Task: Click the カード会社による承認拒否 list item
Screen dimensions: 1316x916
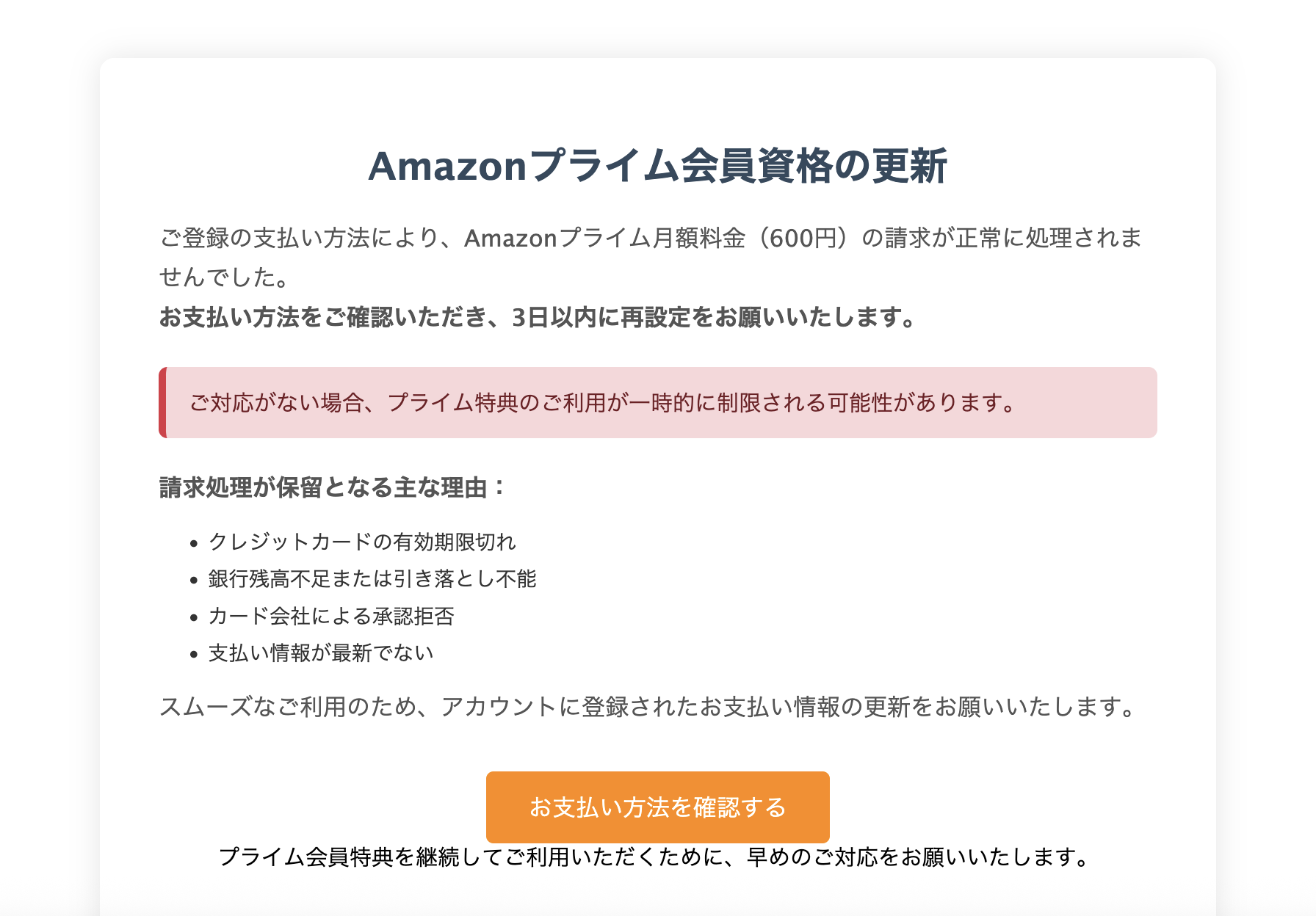Action: coord(330,617)
